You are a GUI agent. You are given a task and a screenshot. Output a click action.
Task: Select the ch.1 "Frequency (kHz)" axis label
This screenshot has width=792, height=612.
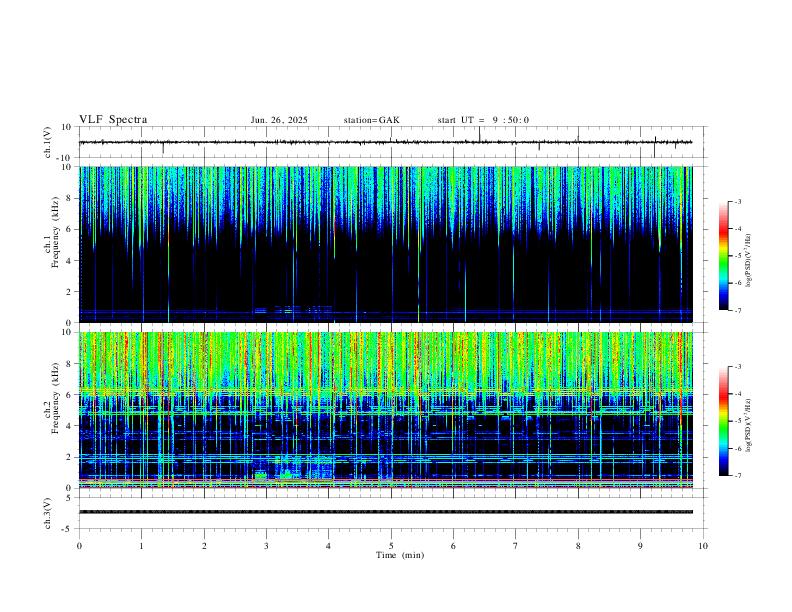(x=56, y=233)
